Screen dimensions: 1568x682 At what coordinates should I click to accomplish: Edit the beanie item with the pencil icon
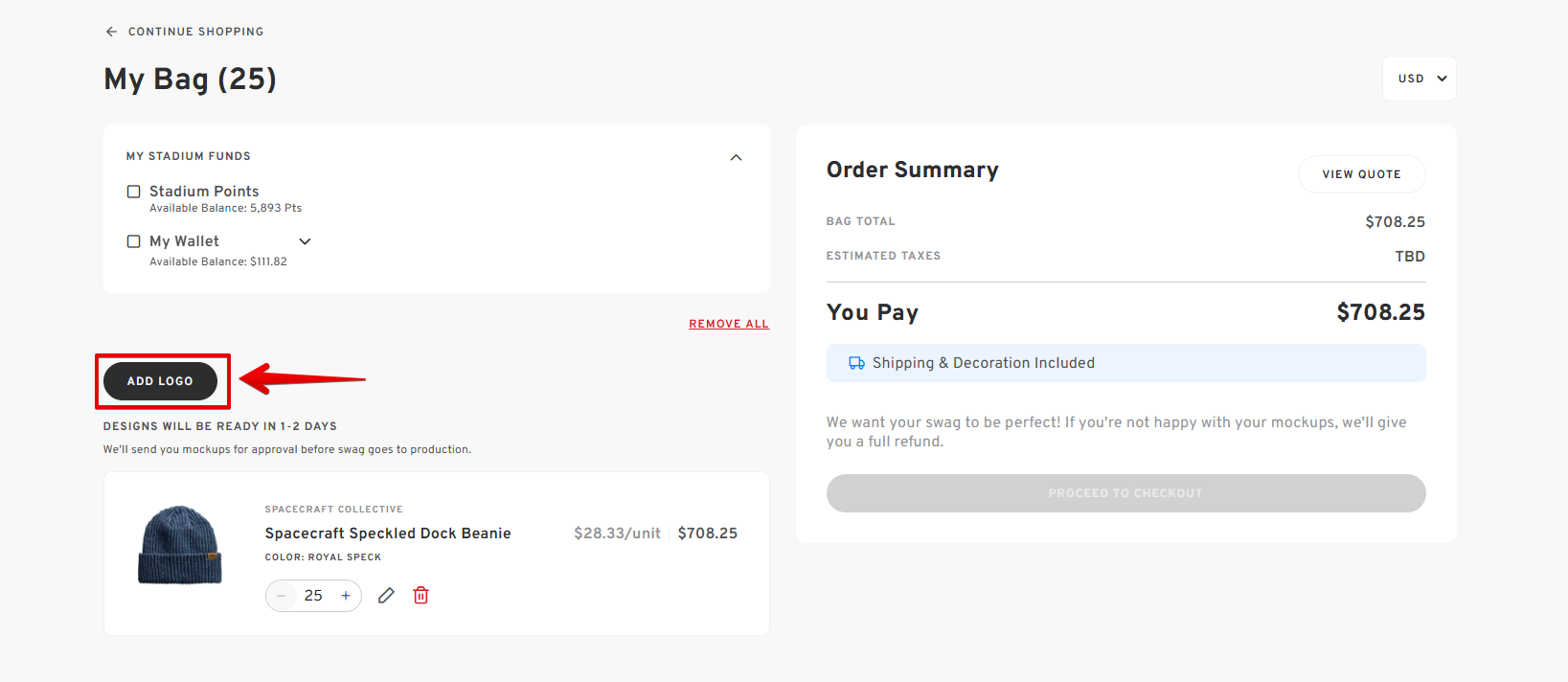tap(386, 596)
